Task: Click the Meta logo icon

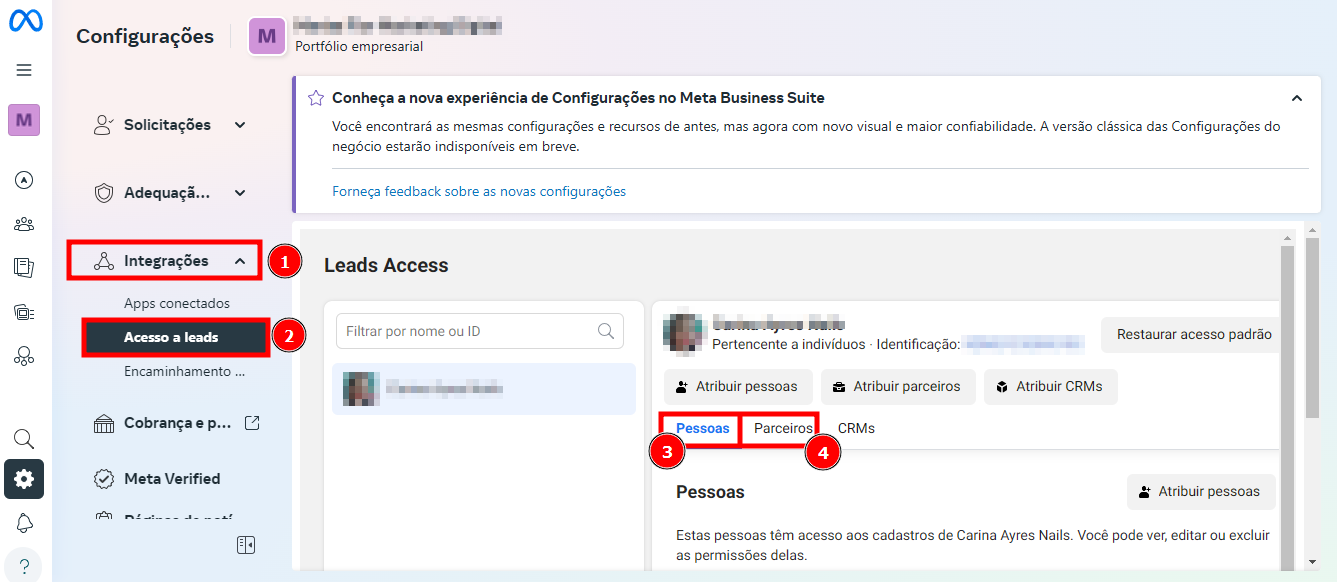Action: pos(24,22)
